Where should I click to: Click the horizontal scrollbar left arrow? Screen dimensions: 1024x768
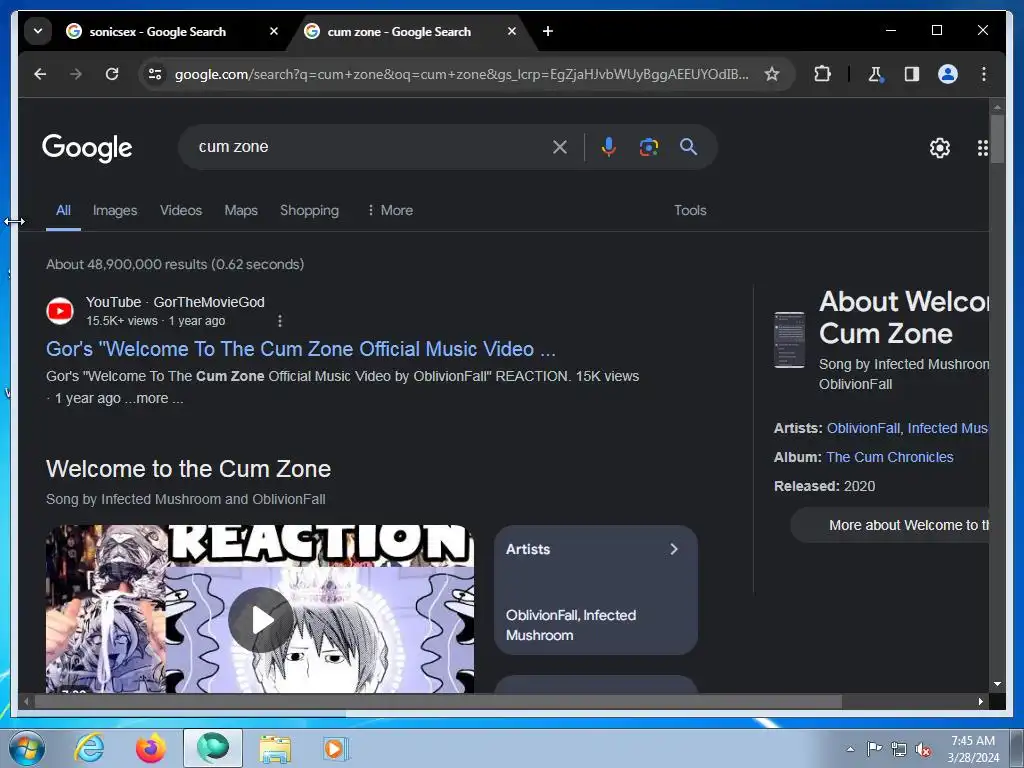(26, 701)
